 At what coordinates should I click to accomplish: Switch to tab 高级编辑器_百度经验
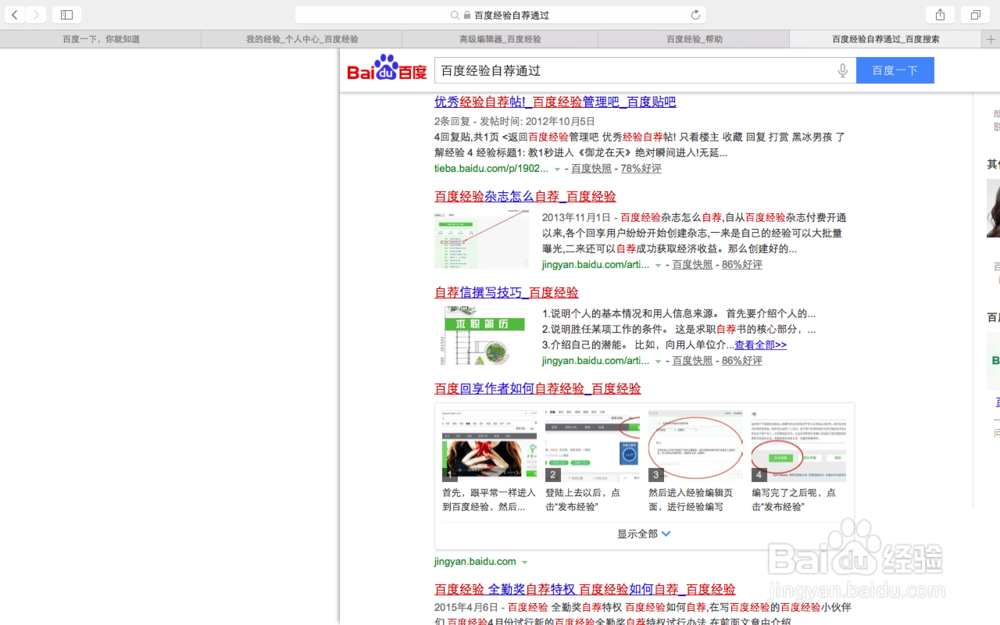[500, 39]
